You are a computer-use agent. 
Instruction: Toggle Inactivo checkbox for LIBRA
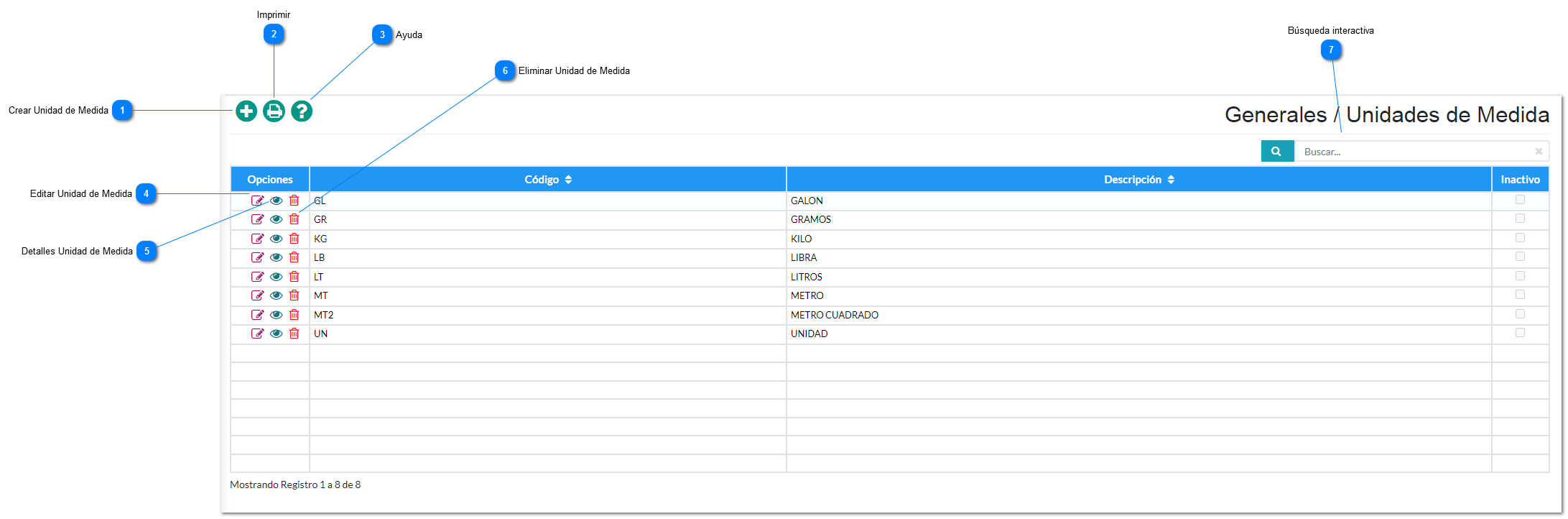click(1520, 257)
